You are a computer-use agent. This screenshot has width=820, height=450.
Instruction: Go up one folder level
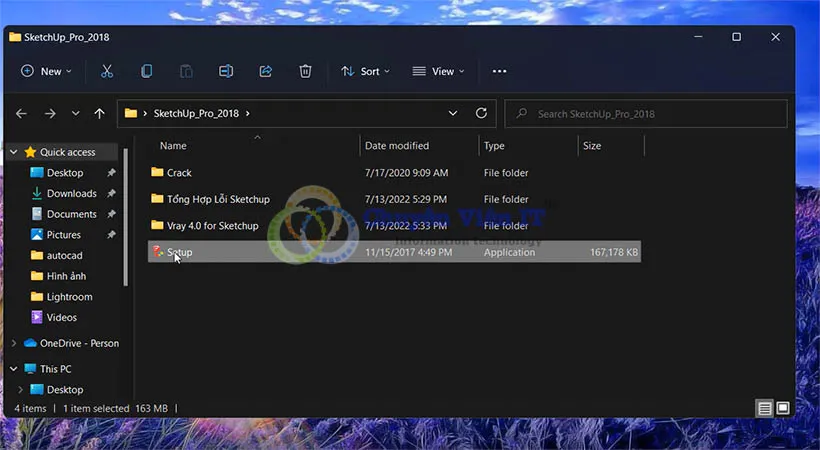click(x=99, y=113)
